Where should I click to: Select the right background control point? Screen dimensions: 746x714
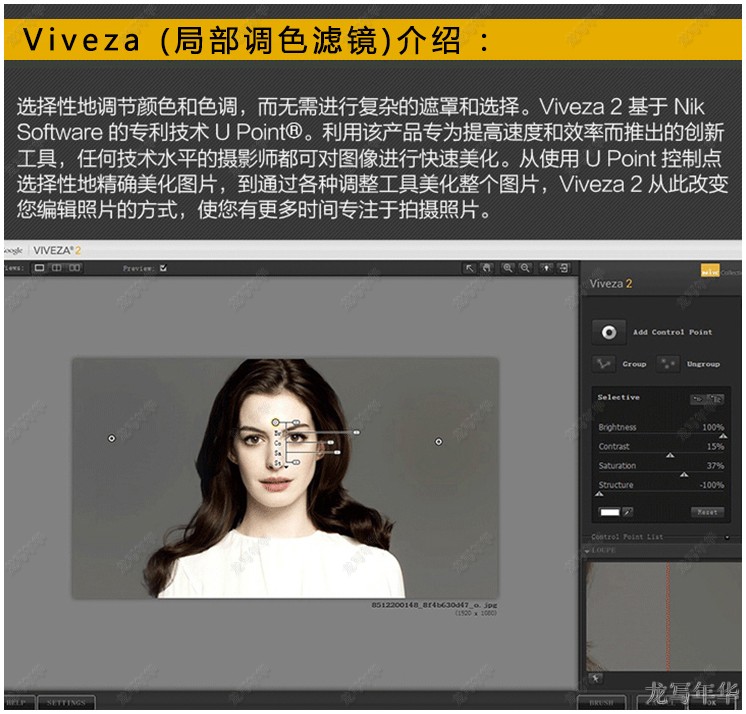point(439,442)
